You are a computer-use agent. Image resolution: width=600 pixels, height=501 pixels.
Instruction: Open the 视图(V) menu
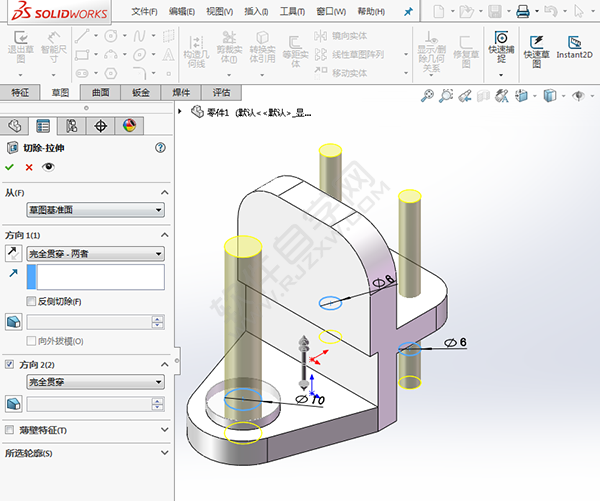tap(220, 12)
